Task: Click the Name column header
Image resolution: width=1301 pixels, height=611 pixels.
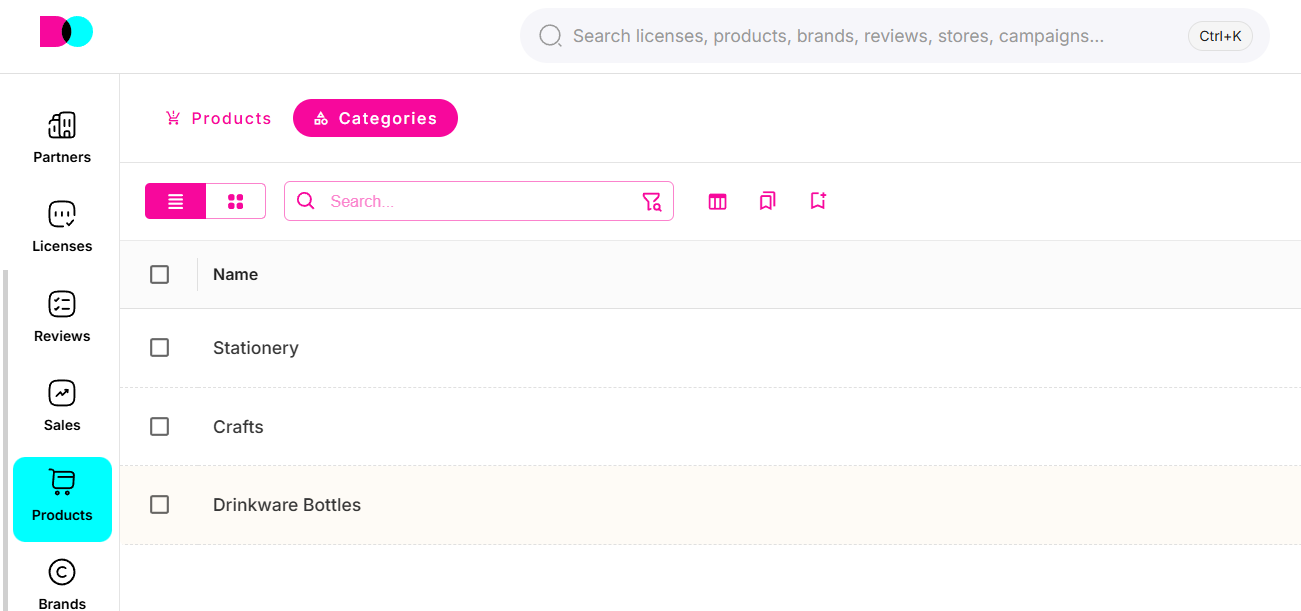Action: [x=236, y=274]
